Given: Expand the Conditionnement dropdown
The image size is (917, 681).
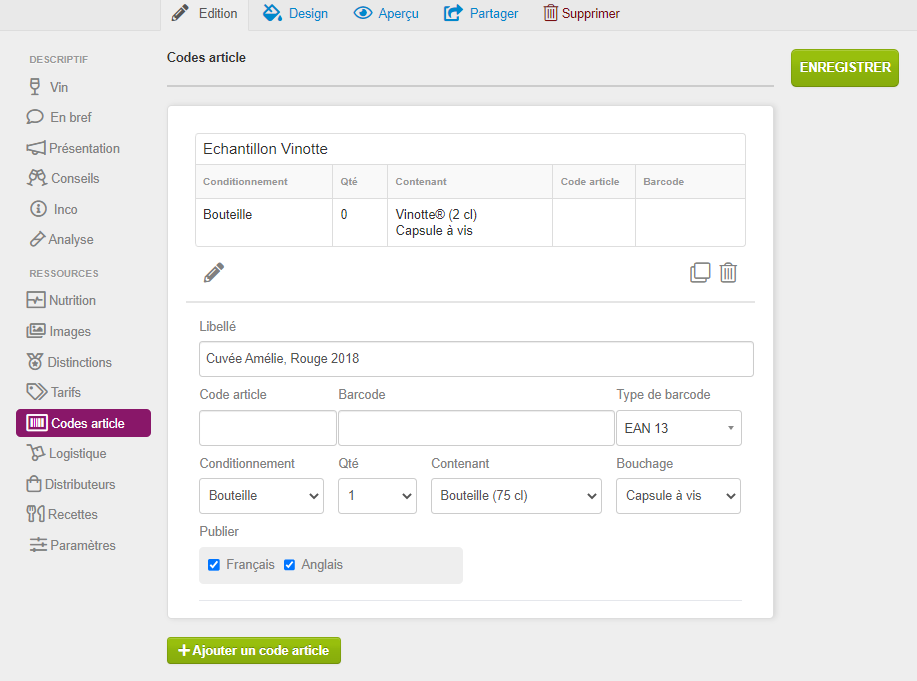Looking at the screenshot, I should click(x=261, y=496).
